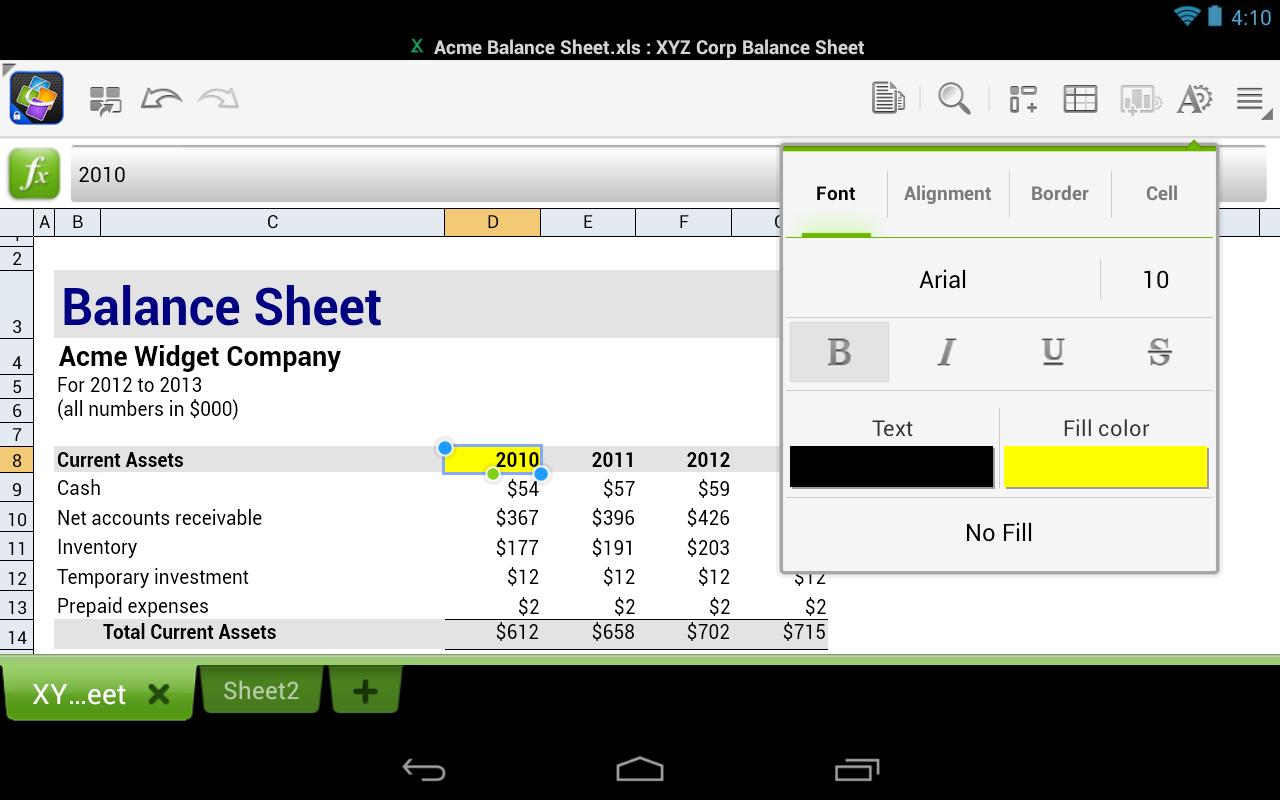This screenshot has width=1280, height=800.
Task: Select row 14 header
Action: [17, 636]
